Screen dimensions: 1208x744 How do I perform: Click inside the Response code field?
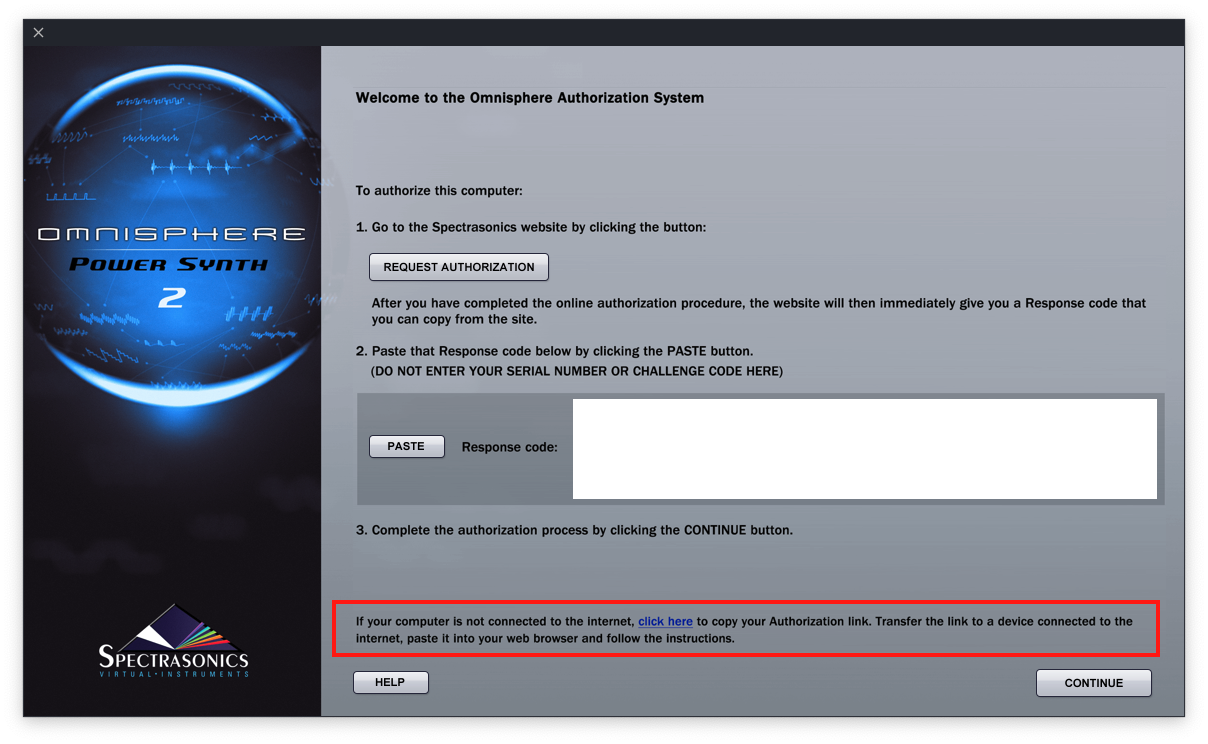coord(864,449)
